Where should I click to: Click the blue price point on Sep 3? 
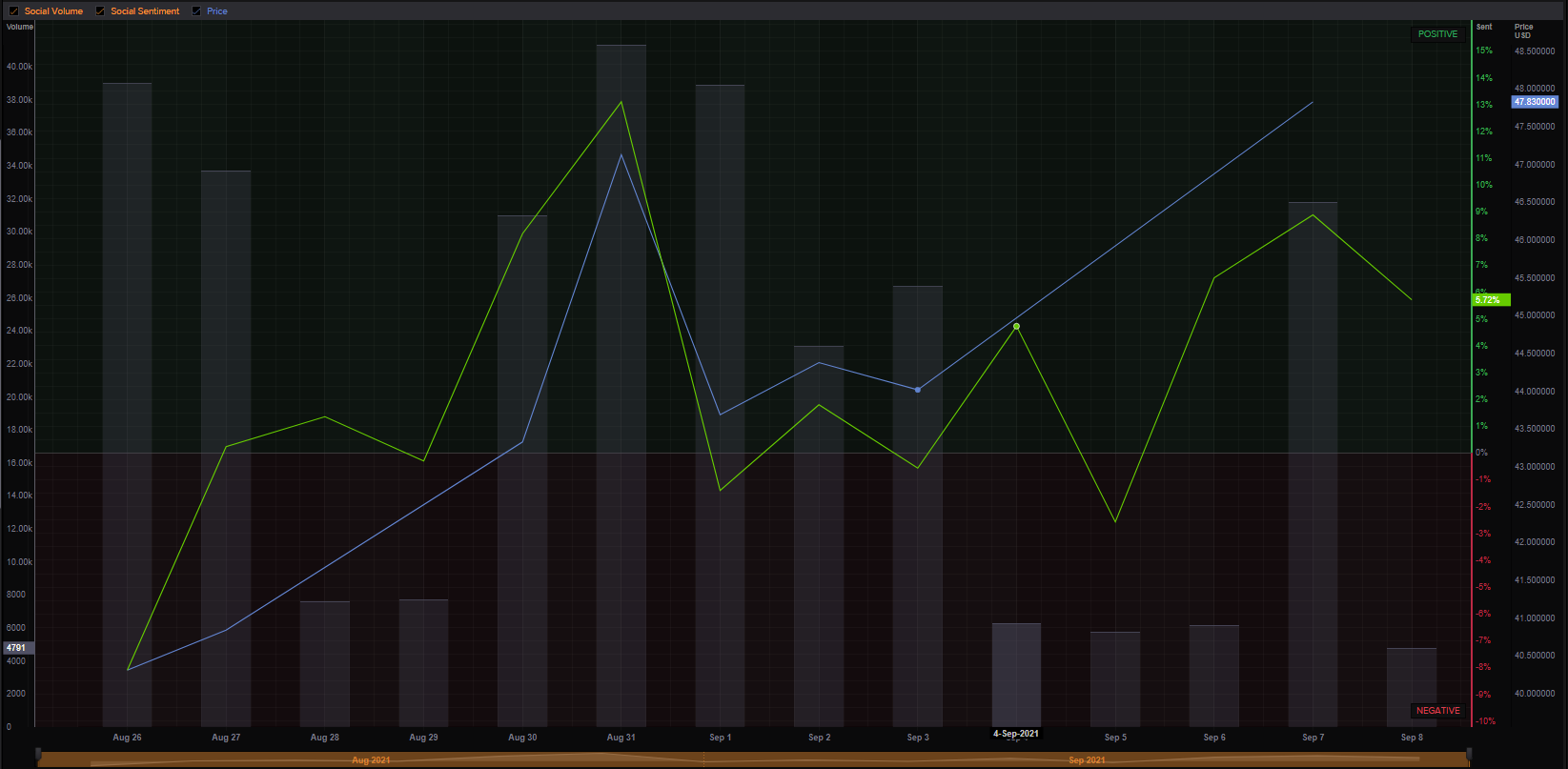coord(918,390)
